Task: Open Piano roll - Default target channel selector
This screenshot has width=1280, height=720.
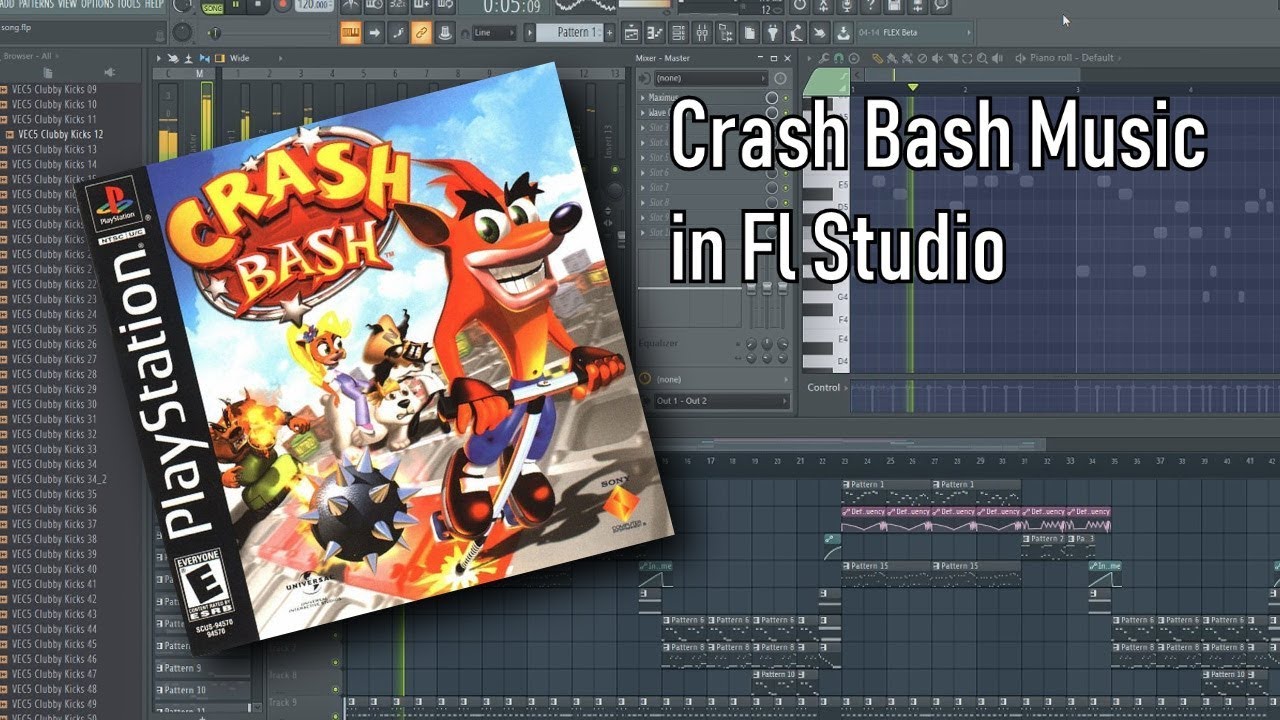Action: 1071,58
